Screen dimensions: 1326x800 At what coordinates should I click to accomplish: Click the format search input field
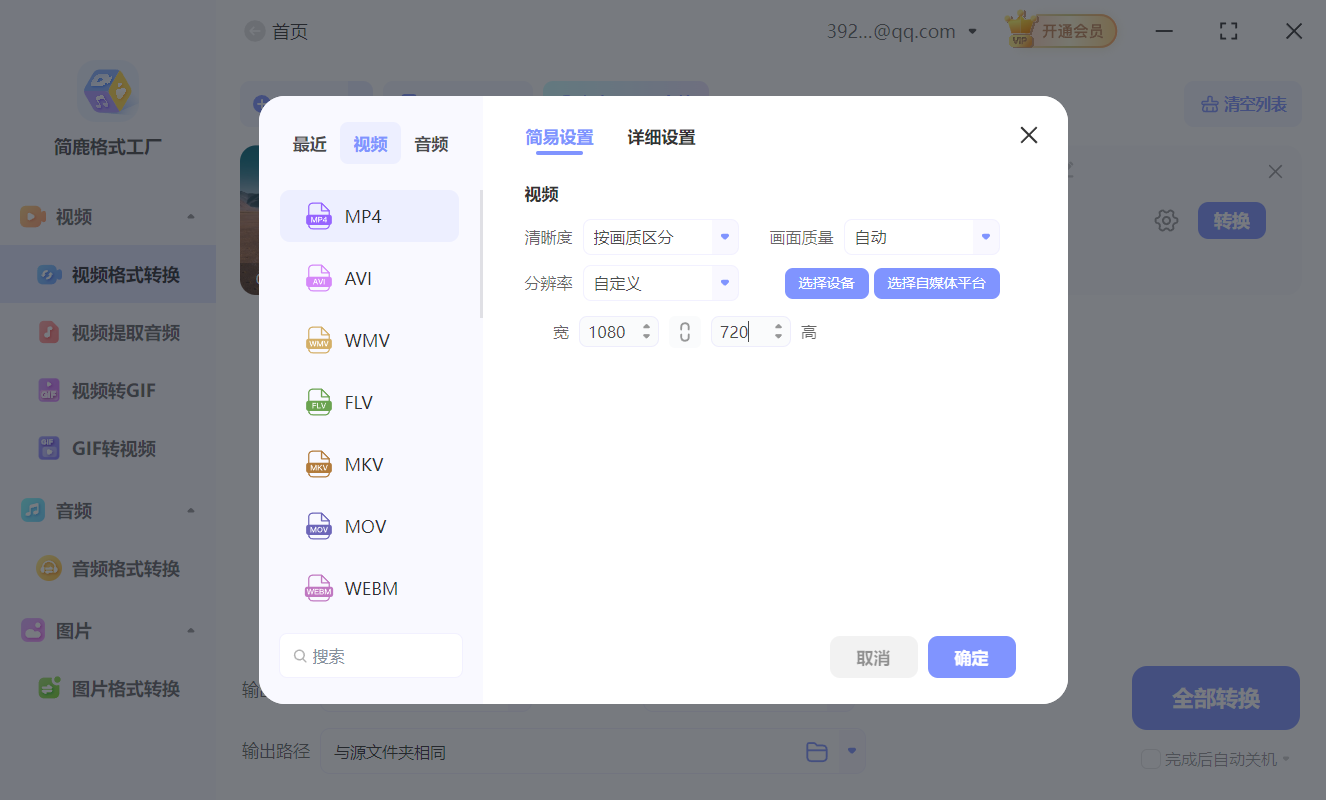point(371,655)
